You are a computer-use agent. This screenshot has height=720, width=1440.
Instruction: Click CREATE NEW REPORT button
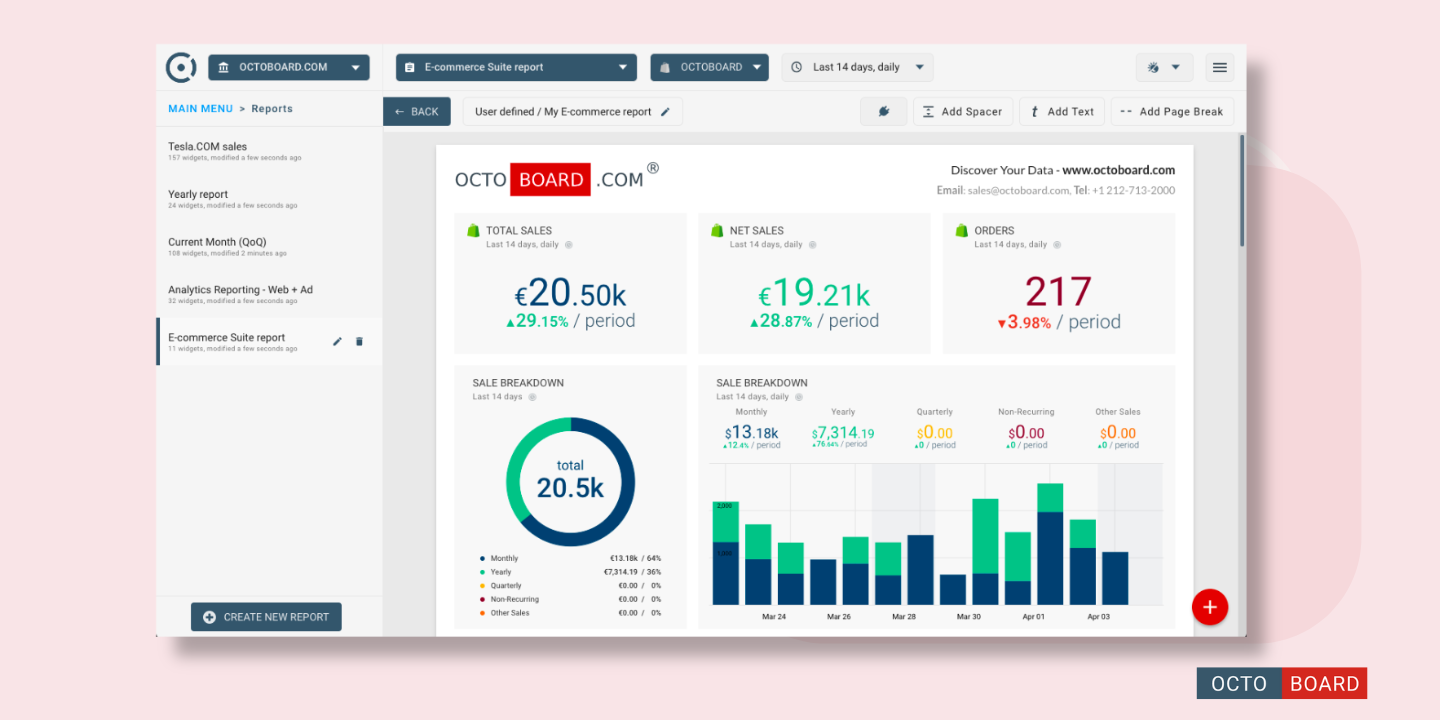[x=266, y=617]
